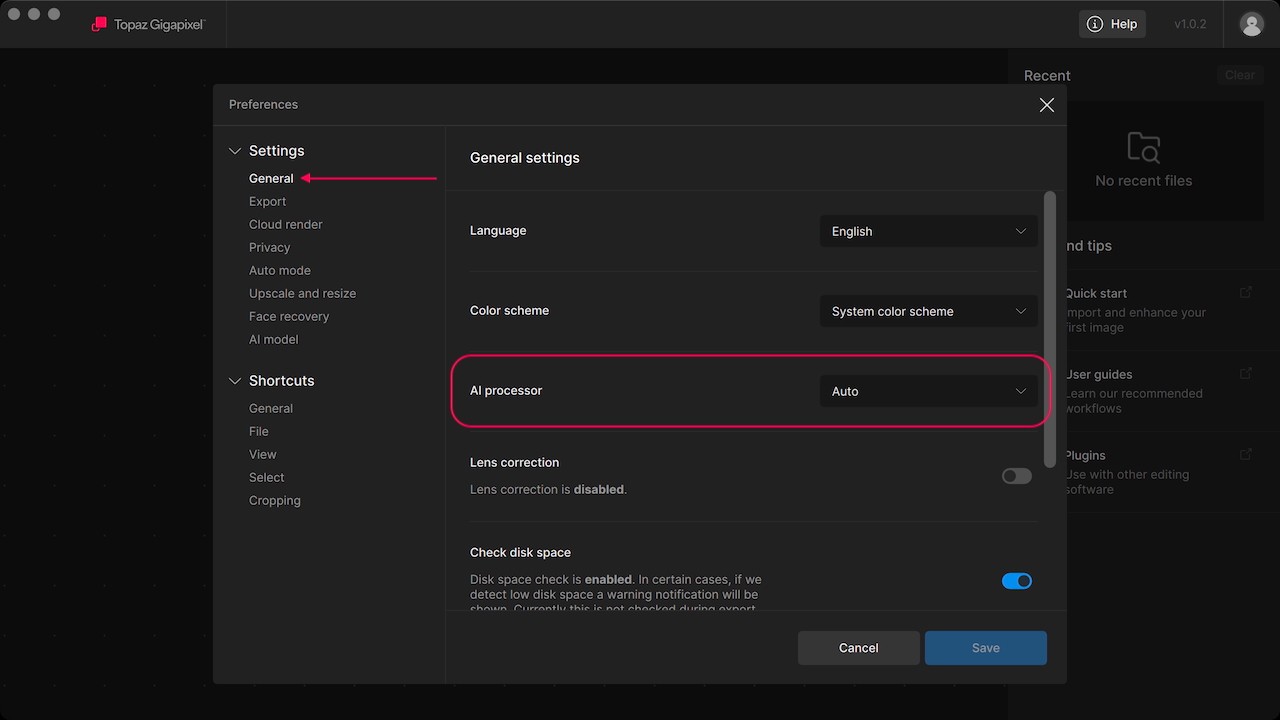Collapse the Settings section chevron
1280x720 pixels.
point(235,151)
